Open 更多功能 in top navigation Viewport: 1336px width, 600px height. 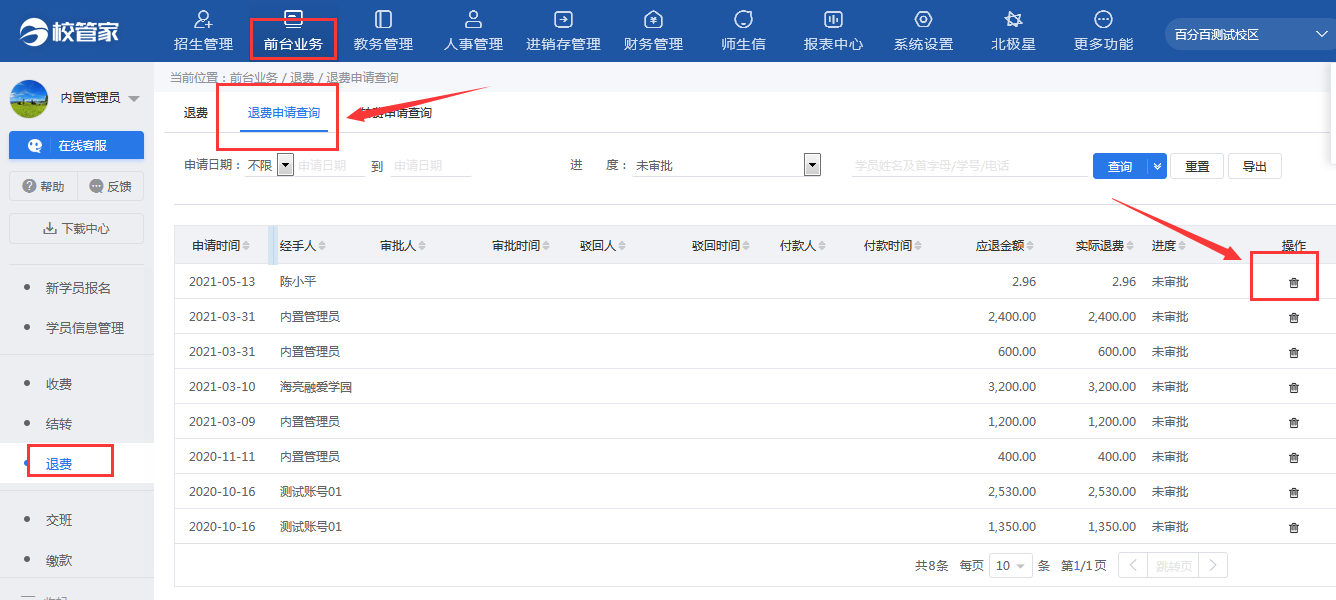pyautogui.click(x=1103, y=31)
